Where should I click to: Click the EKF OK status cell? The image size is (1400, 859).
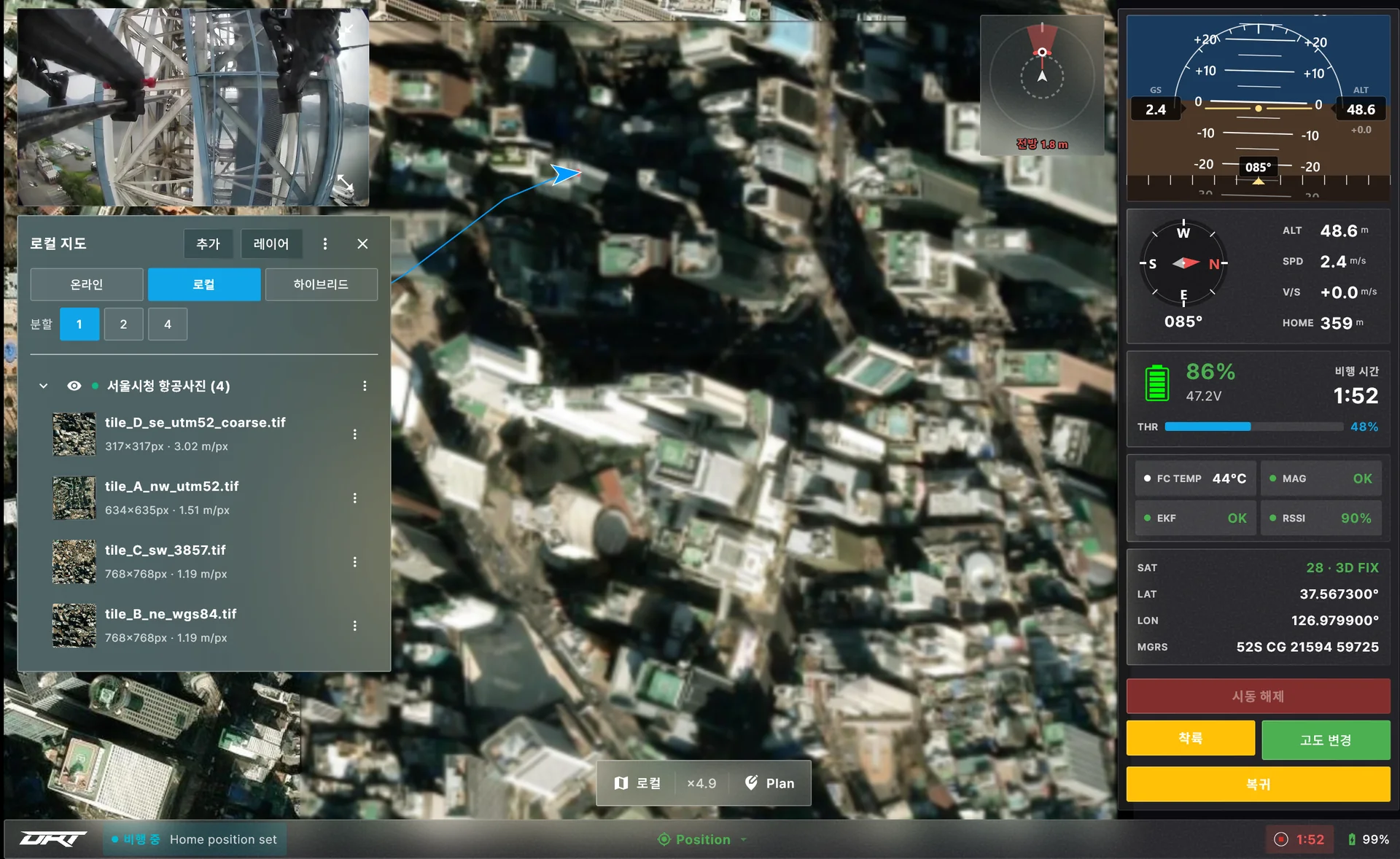(x=1196, y=518)
